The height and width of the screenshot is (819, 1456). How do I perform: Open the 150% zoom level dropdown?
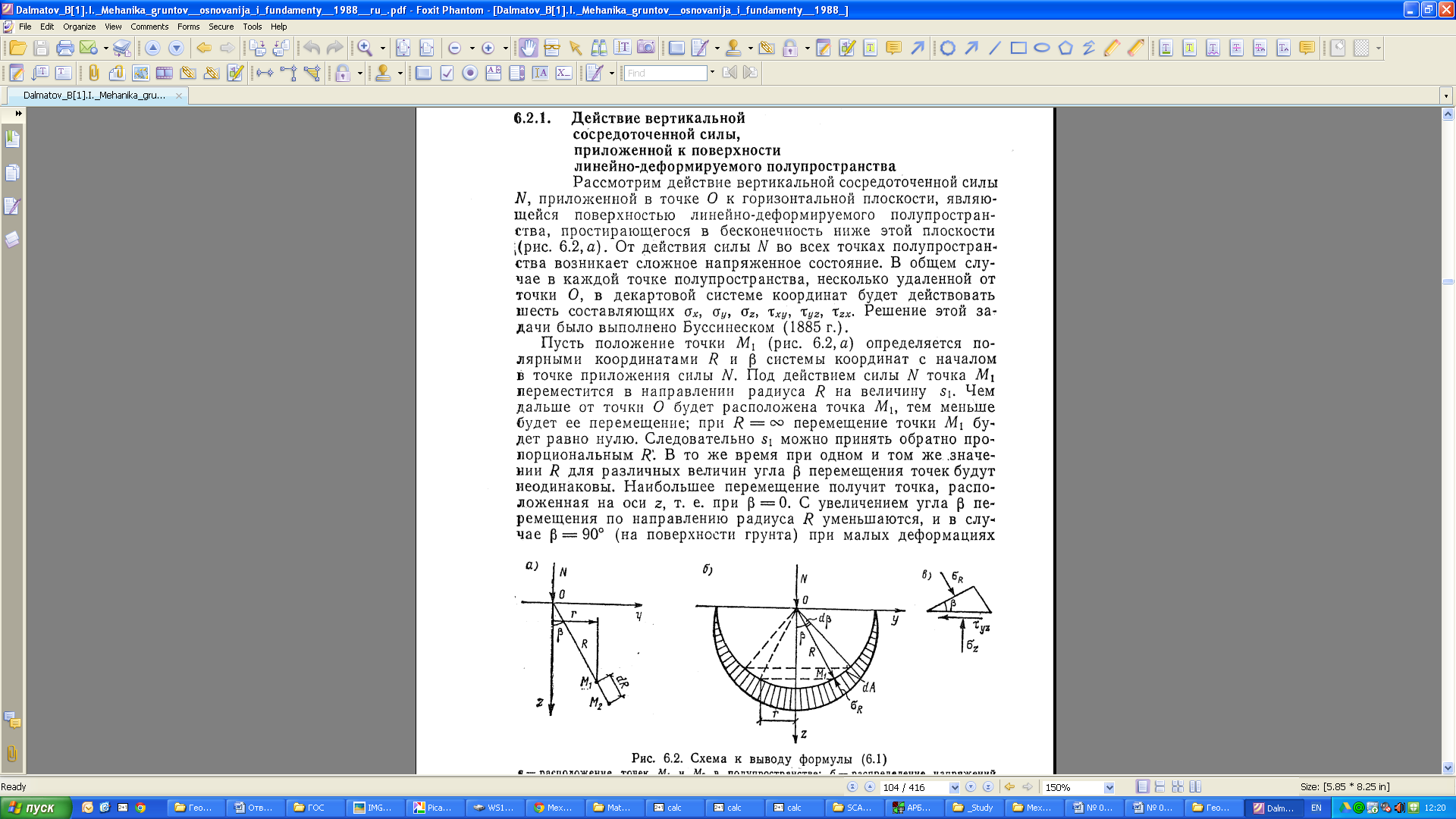click(1109, 787)
